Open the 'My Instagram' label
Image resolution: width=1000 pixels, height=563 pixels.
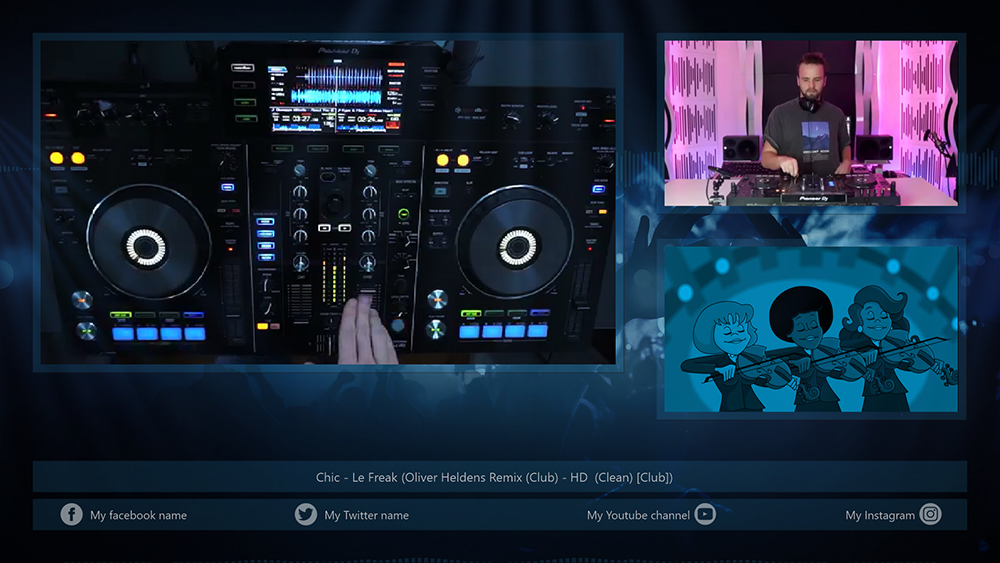pos(880,515)
